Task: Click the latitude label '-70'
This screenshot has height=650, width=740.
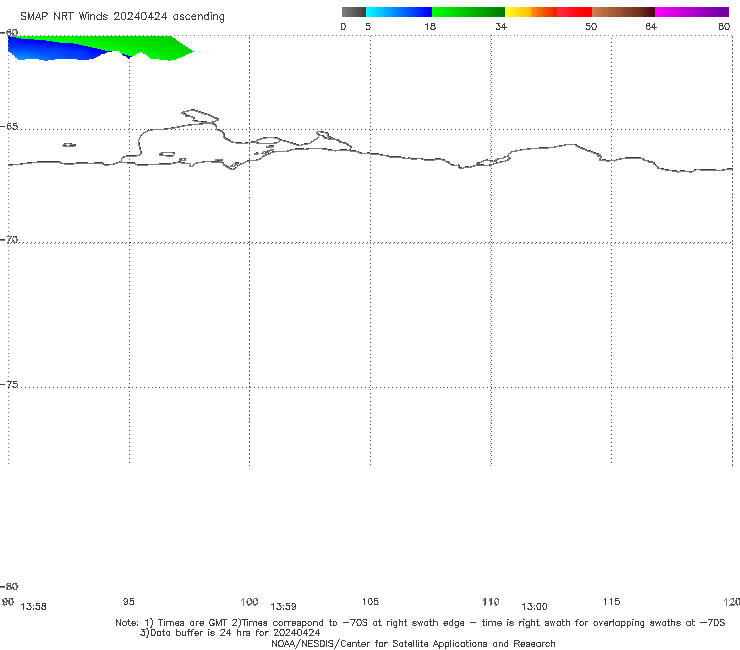Action: click(x=9, y=240)
